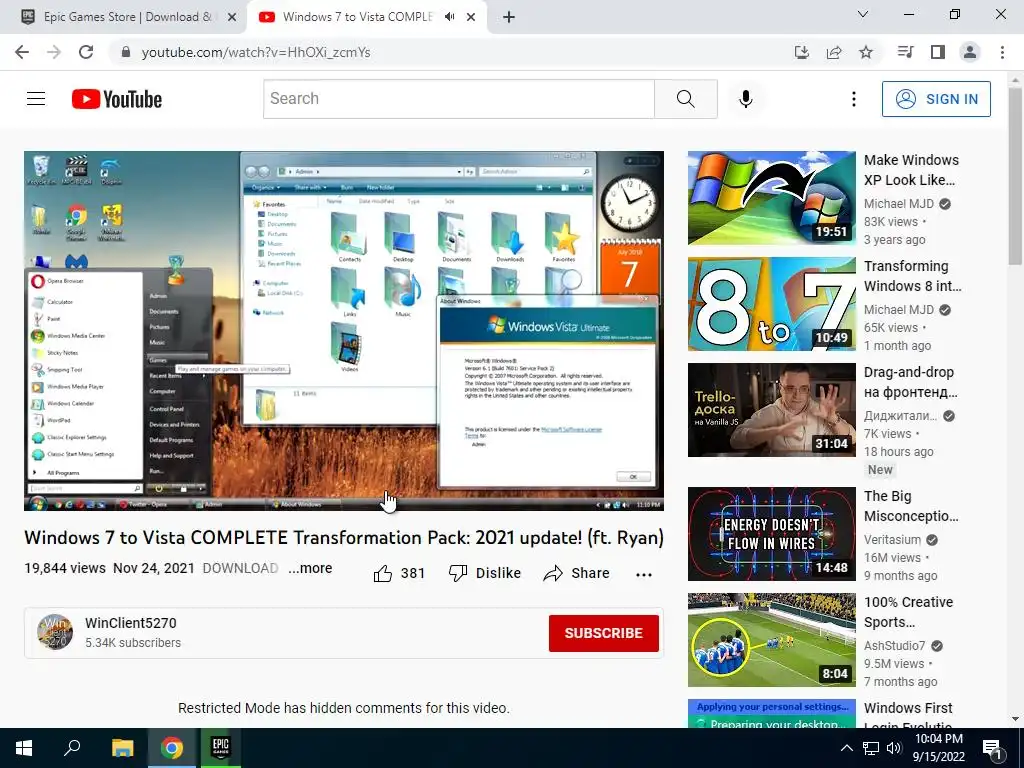Open a new Chrome tab

(x=509, y=17)
